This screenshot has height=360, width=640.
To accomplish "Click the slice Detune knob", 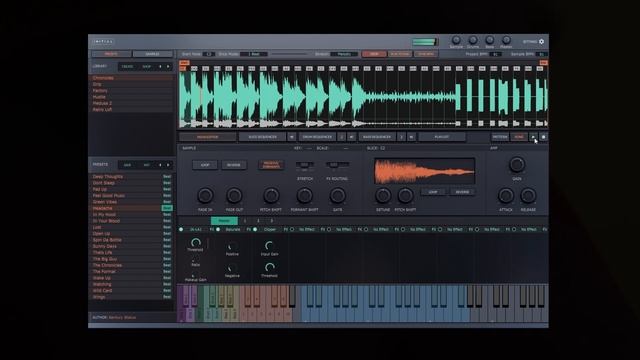I will click(383, 196).
